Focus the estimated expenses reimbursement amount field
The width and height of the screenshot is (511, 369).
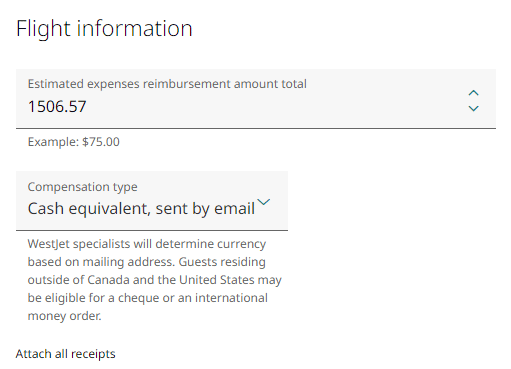pyautogui.click(x=256, y=99)
